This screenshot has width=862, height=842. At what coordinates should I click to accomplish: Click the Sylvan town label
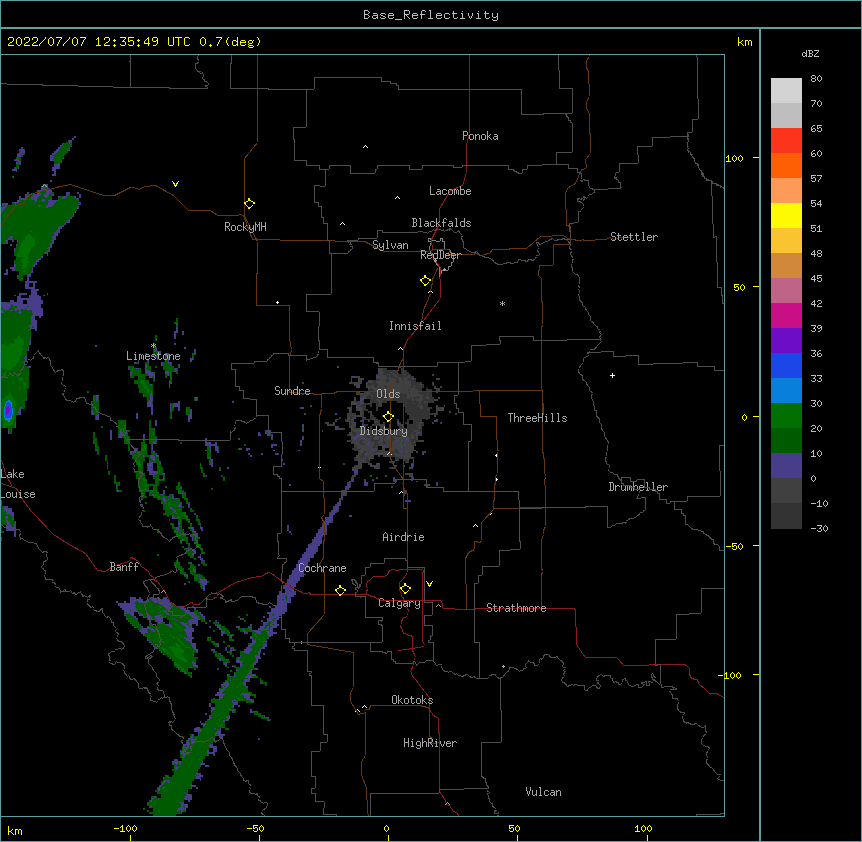390,245
